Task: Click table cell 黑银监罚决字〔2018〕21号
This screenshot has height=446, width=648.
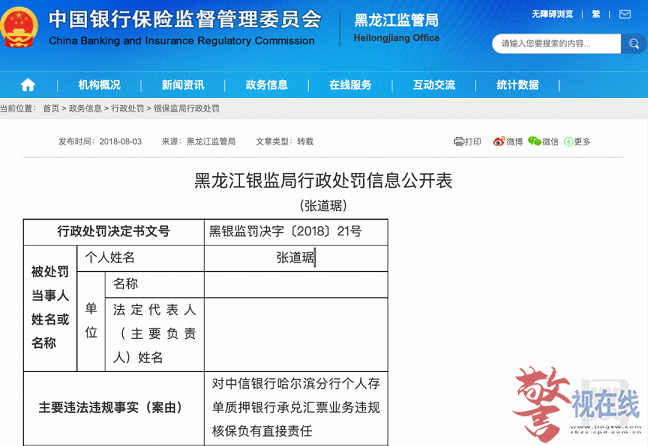Action: point(296,232)
